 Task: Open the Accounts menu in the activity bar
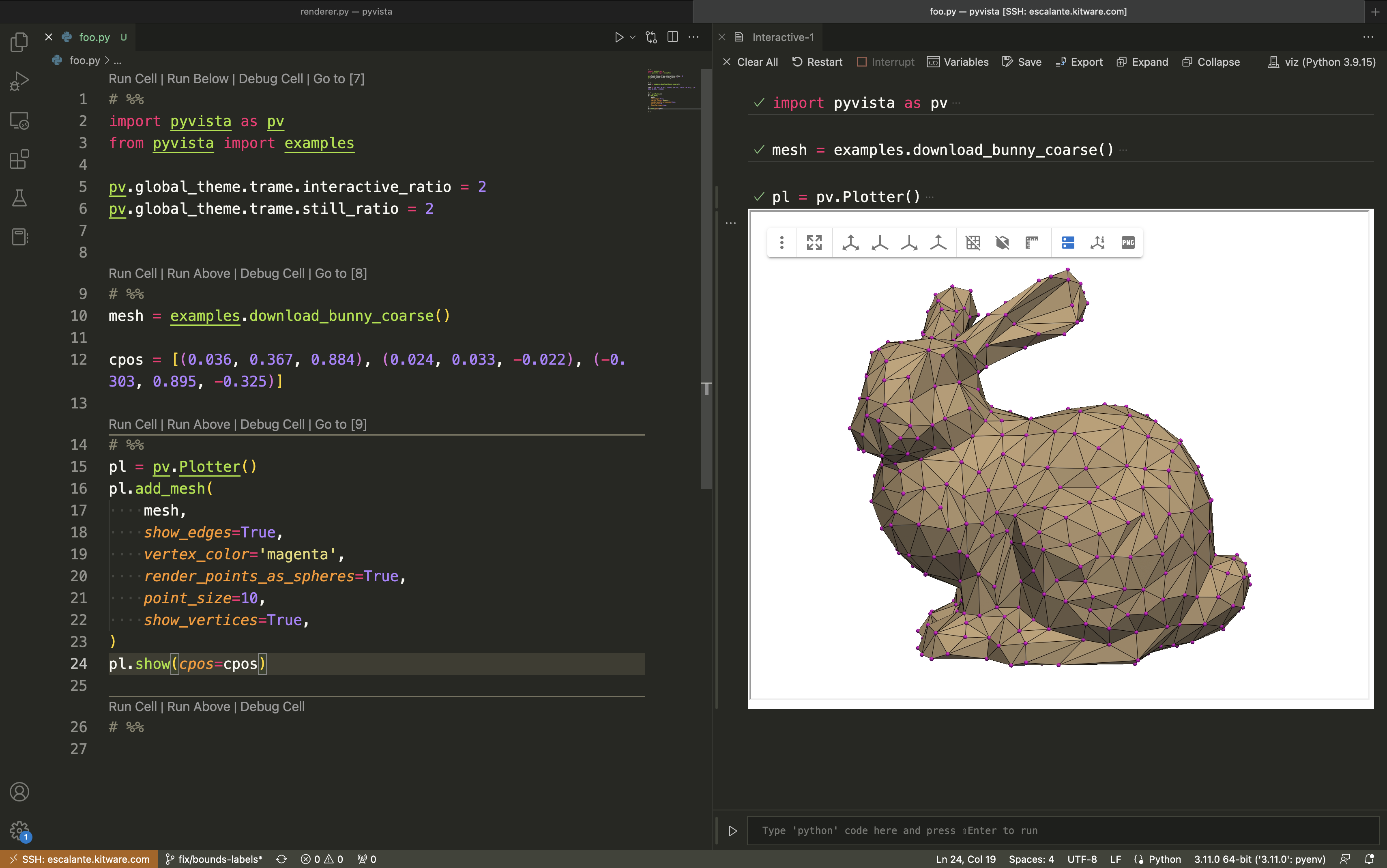(19, 792)
